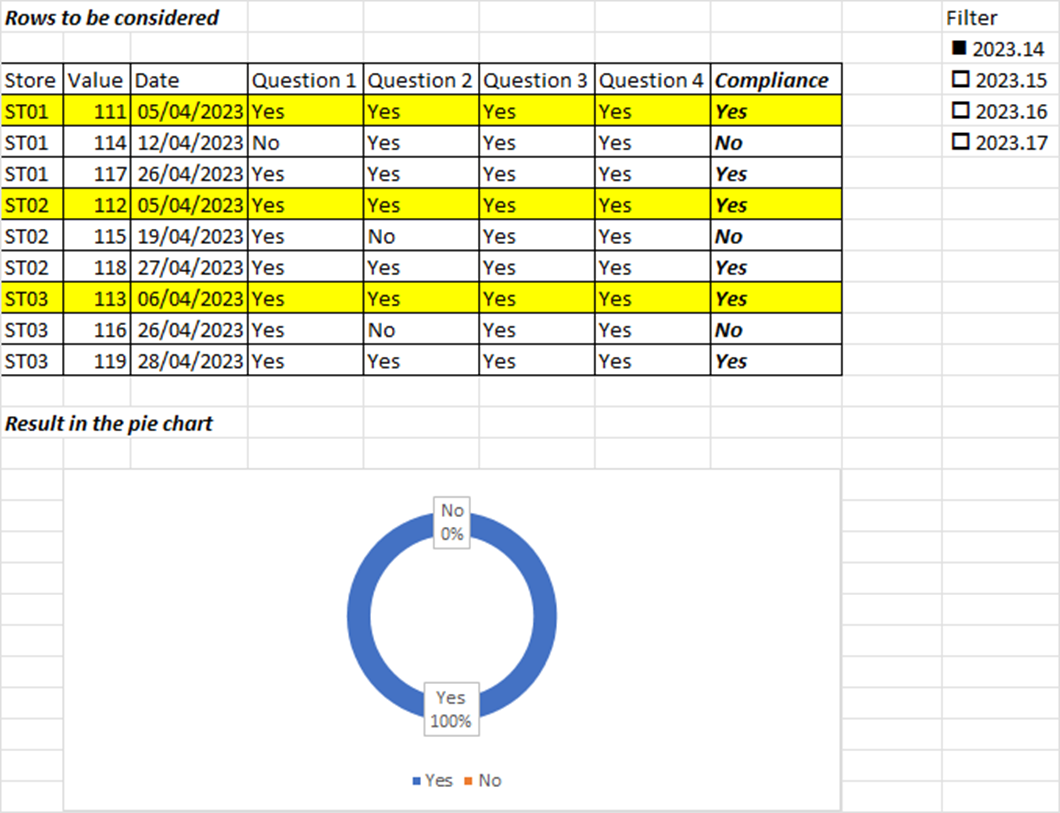This screenshot has height=813, width=1060.
Task: Select the cell with value 119
Action: [x=97, y=360]
